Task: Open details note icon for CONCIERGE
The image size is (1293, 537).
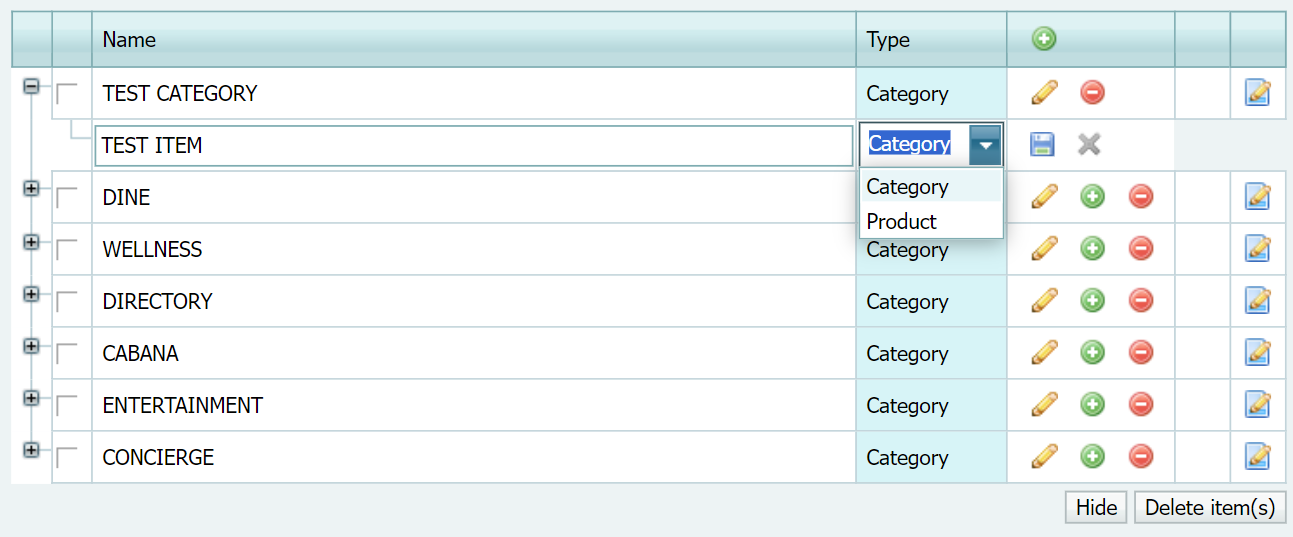Action: (x=1258, y=457)
